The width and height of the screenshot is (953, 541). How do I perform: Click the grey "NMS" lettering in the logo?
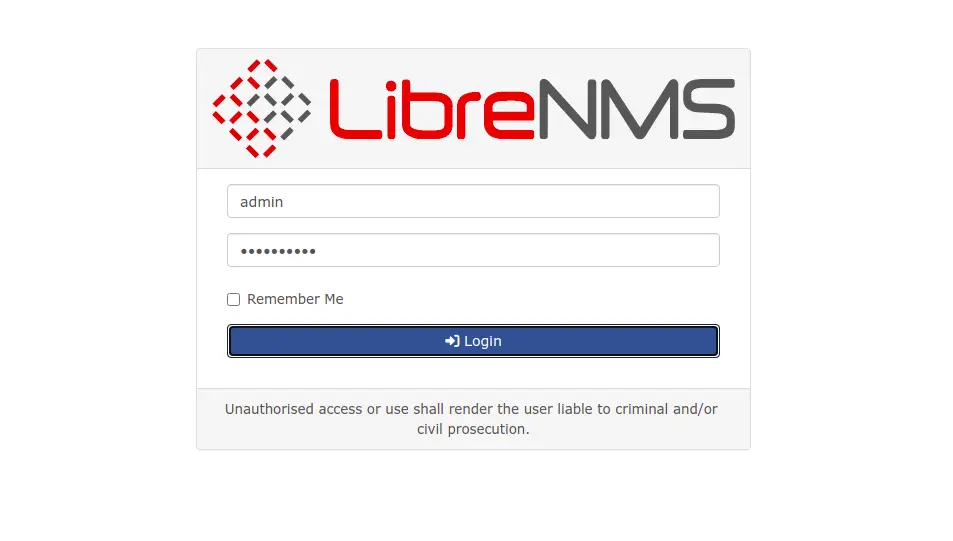pos(637,109)
